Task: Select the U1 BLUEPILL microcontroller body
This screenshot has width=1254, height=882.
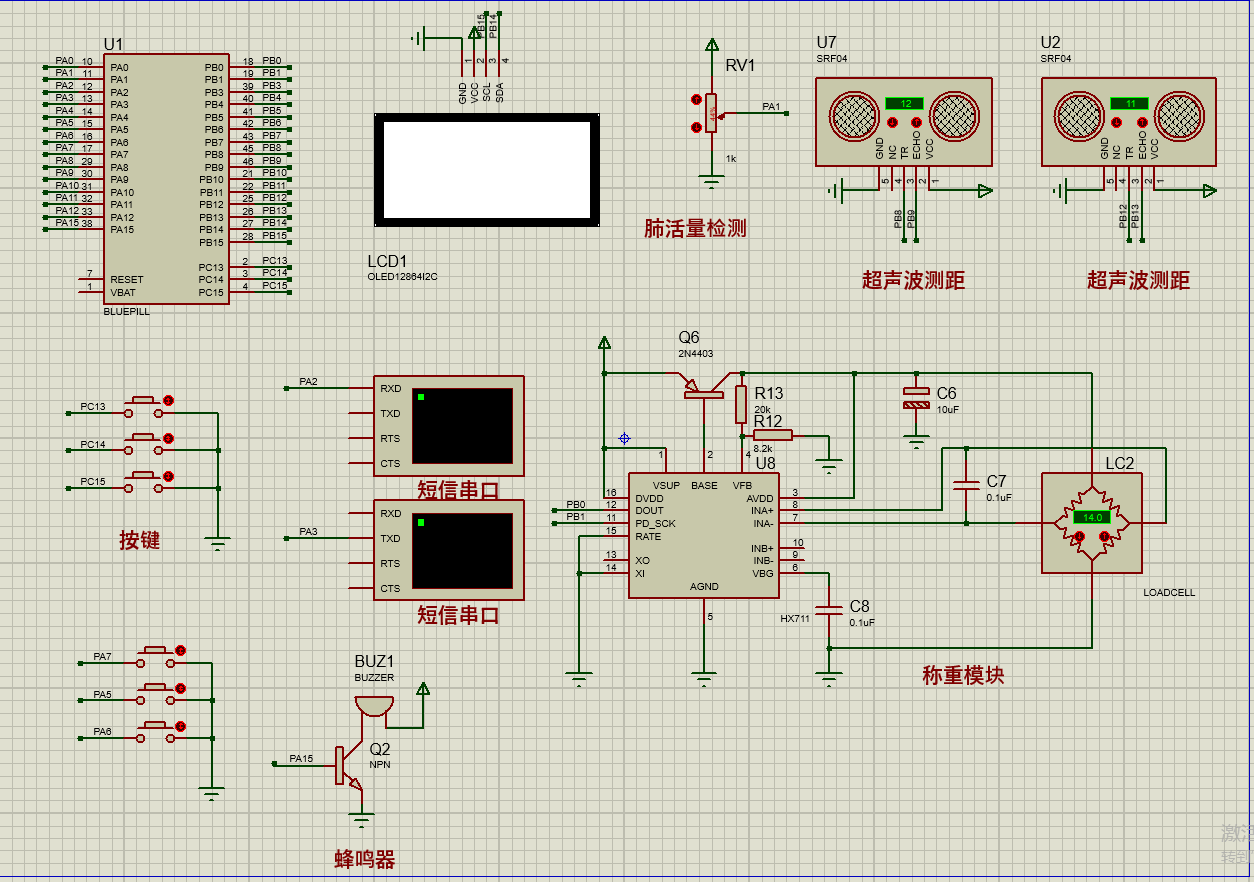Action: coord(166,179)
